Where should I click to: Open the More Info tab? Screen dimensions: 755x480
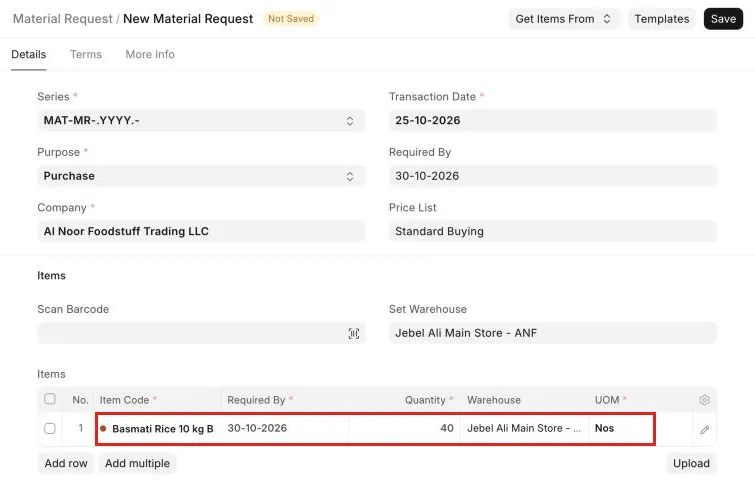pos(150,54)
